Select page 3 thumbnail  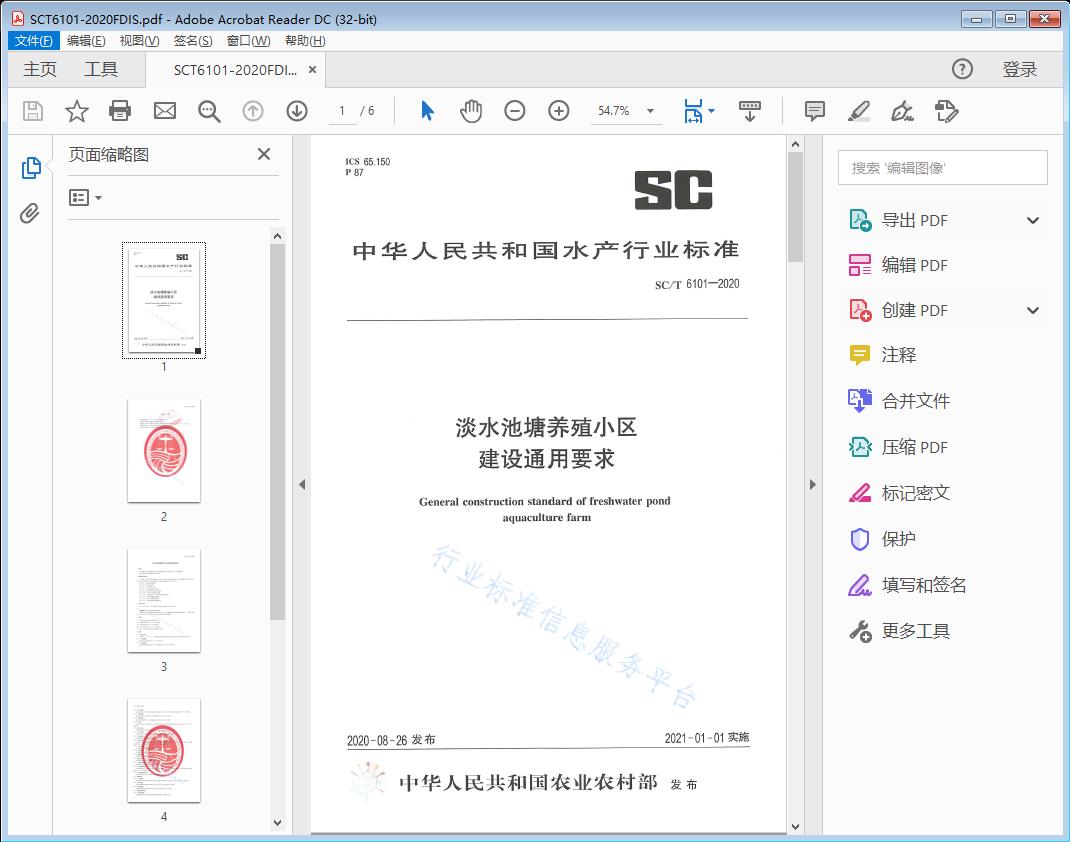[164, 600]
